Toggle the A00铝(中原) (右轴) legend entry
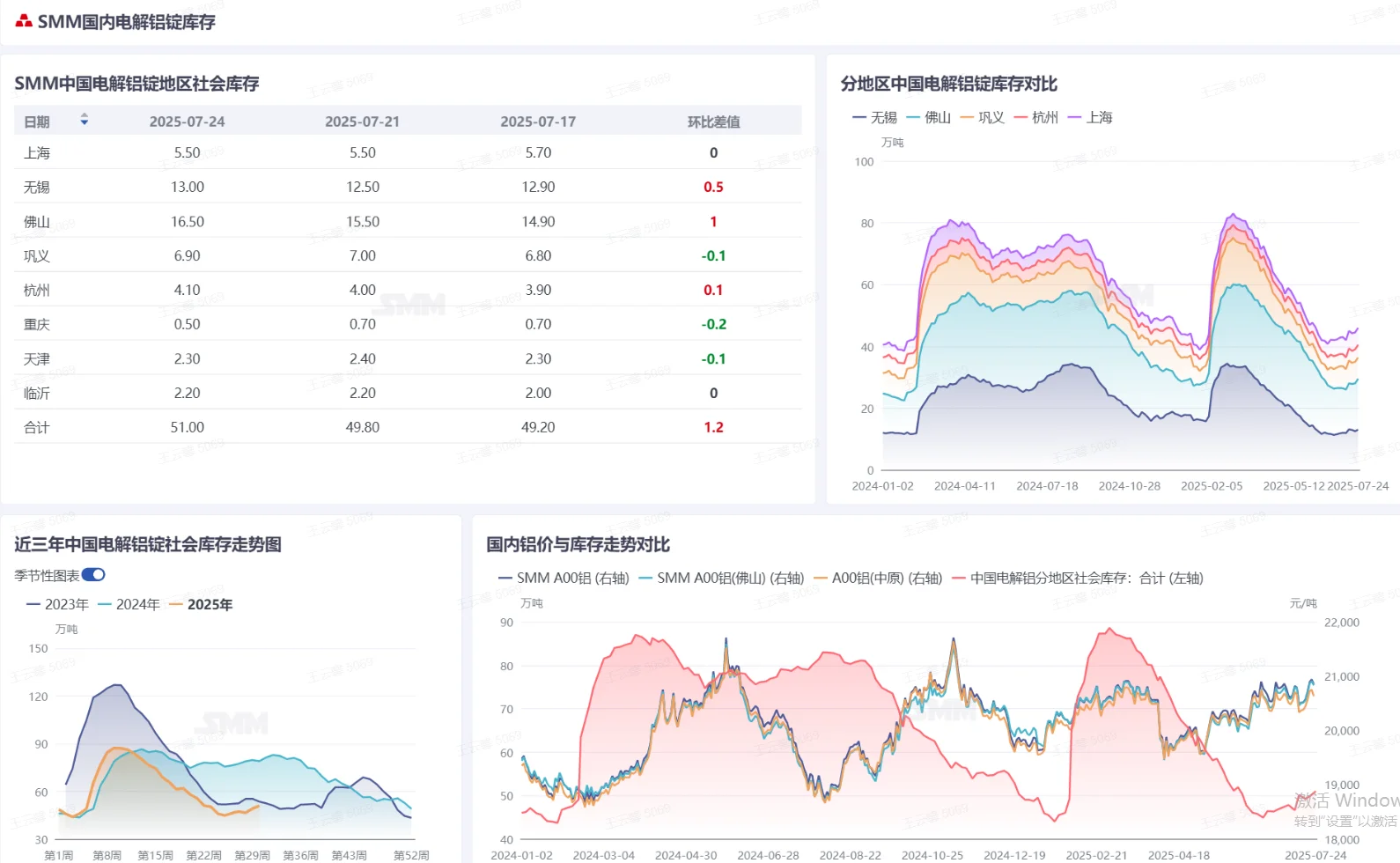This screenshot has width=1400, height=863. tap(878, 579)
